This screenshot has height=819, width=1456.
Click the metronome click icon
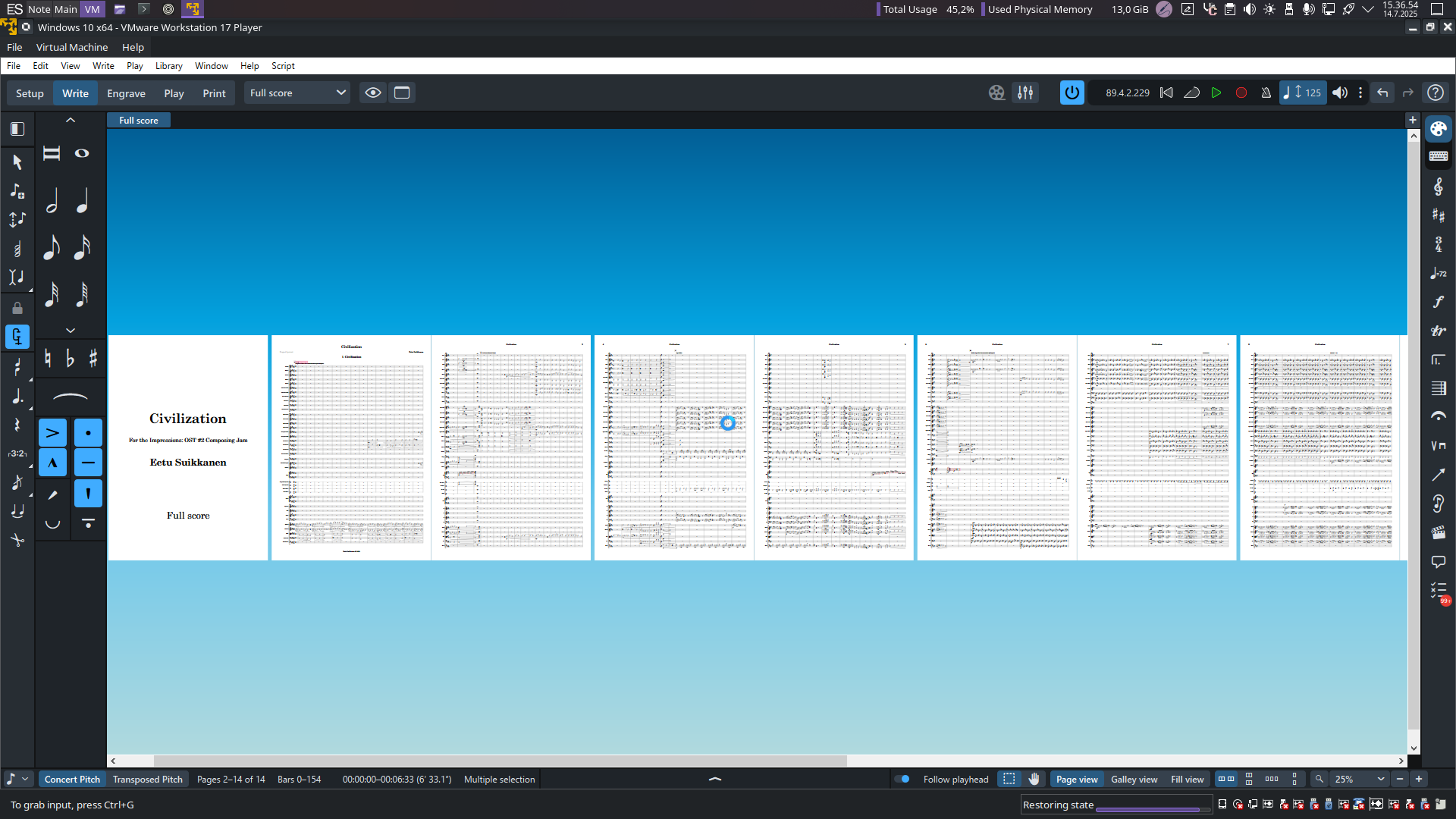click(1266, 93)
